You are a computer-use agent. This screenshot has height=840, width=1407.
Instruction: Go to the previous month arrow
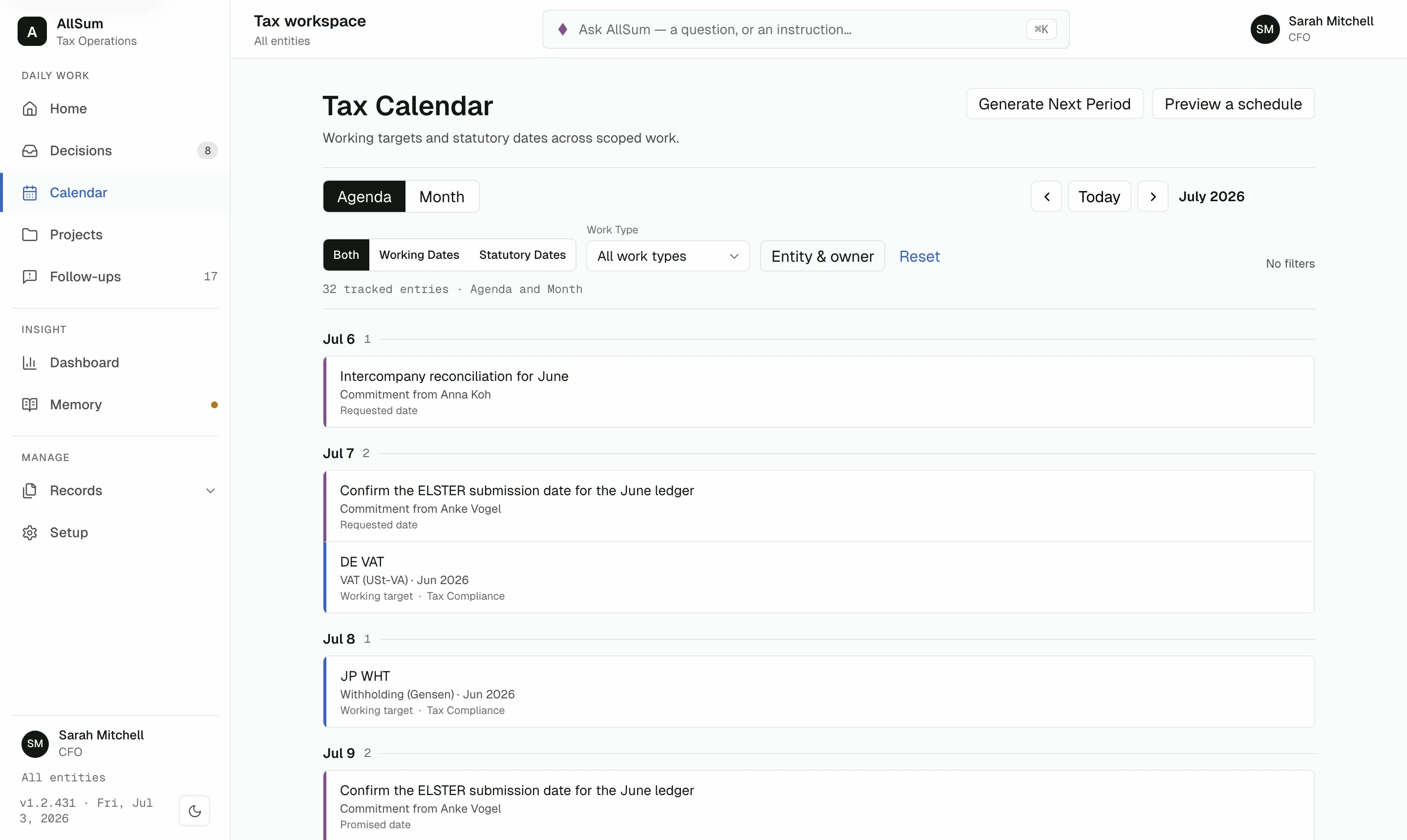coord(1046,196)
